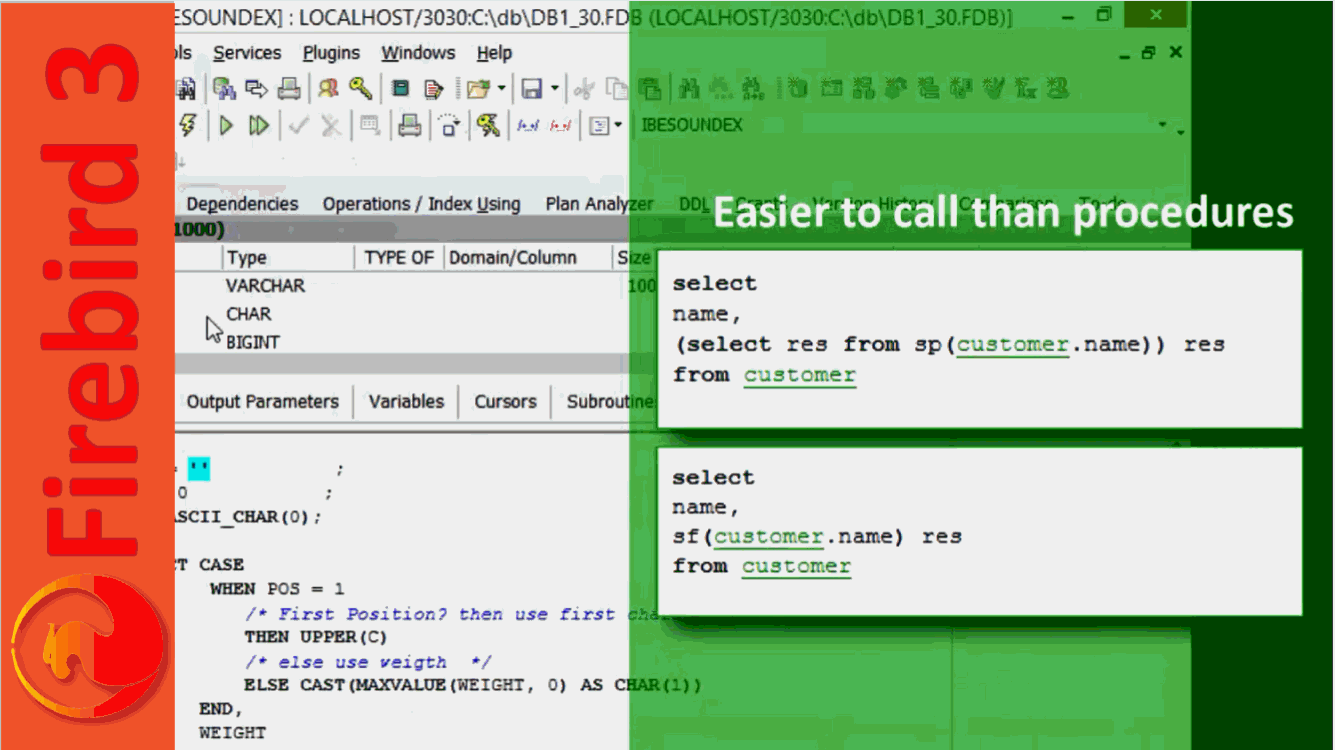Restore the inner MDI child window
Screen dimensions: 1335x750
click(1148, 53)
